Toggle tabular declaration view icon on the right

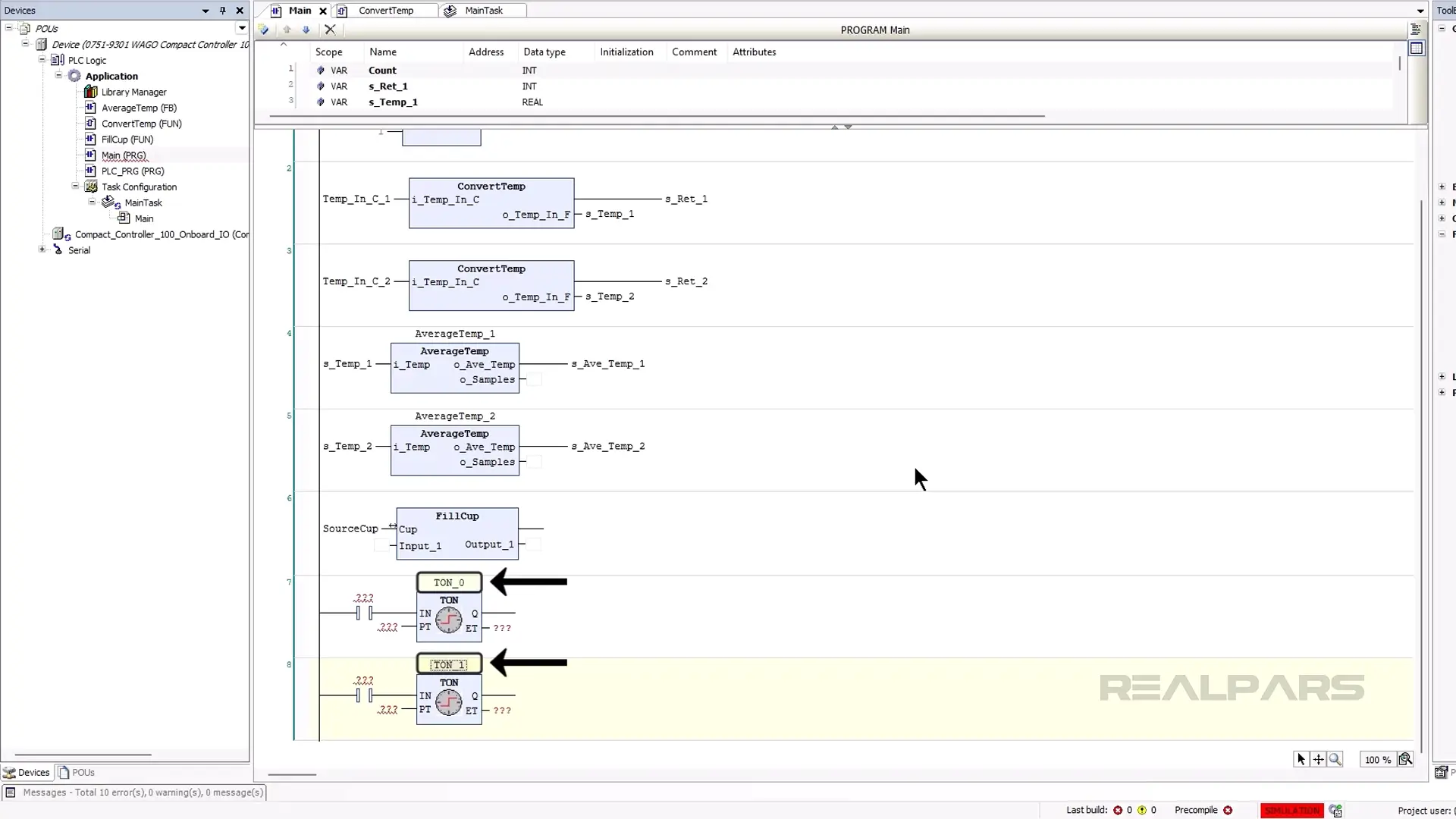point(1417,48)
